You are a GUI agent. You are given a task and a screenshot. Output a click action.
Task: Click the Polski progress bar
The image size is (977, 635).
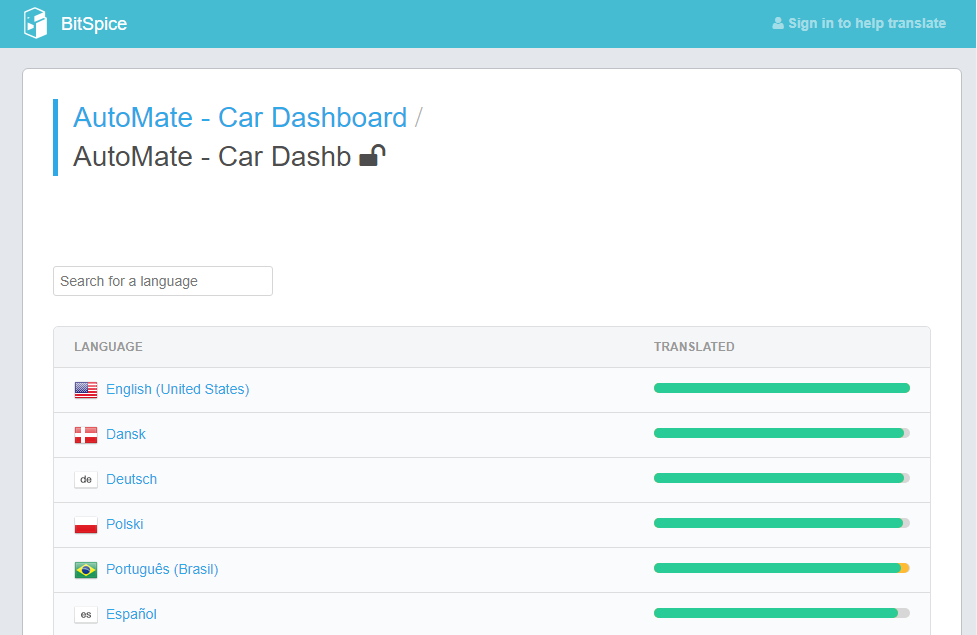782,523
